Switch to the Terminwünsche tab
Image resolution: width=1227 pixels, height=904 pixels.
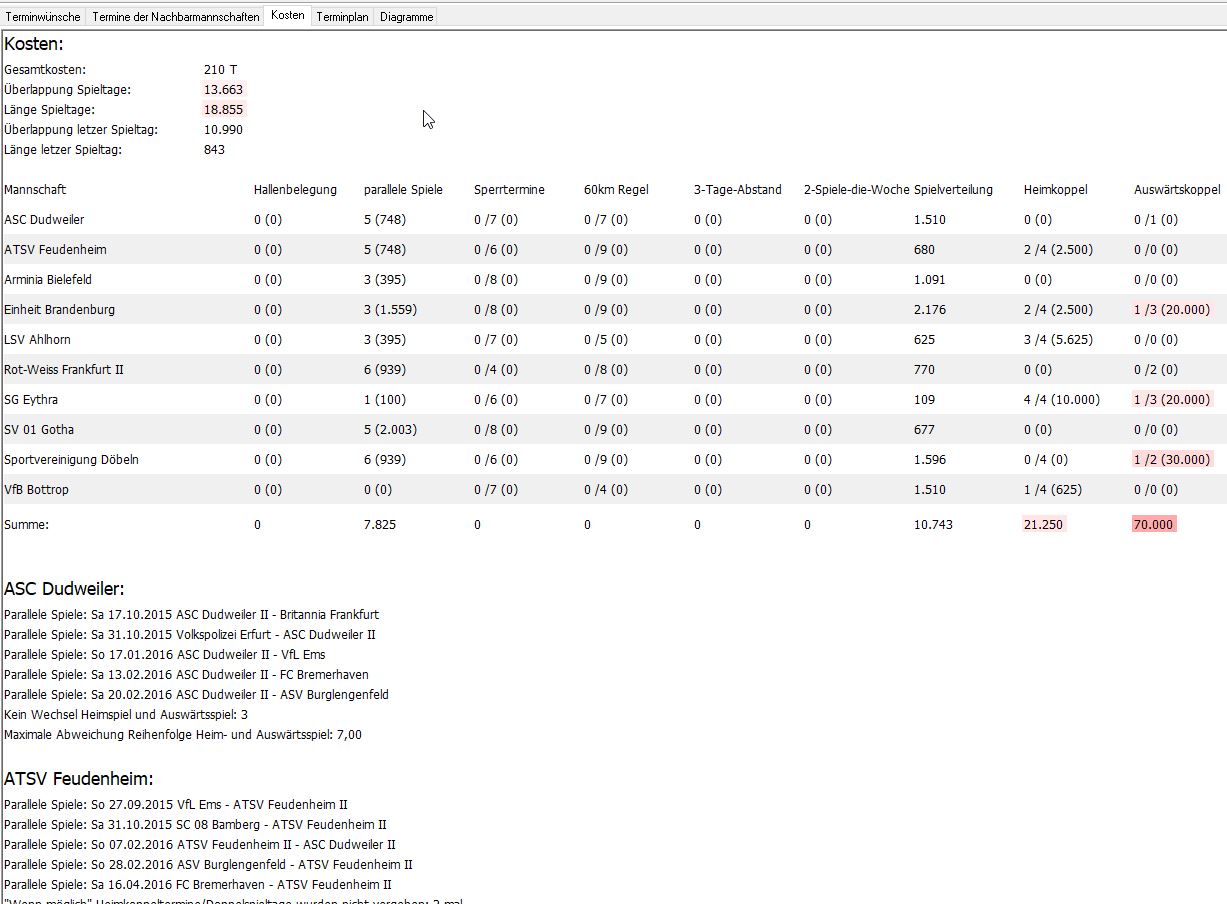(43, 17)
